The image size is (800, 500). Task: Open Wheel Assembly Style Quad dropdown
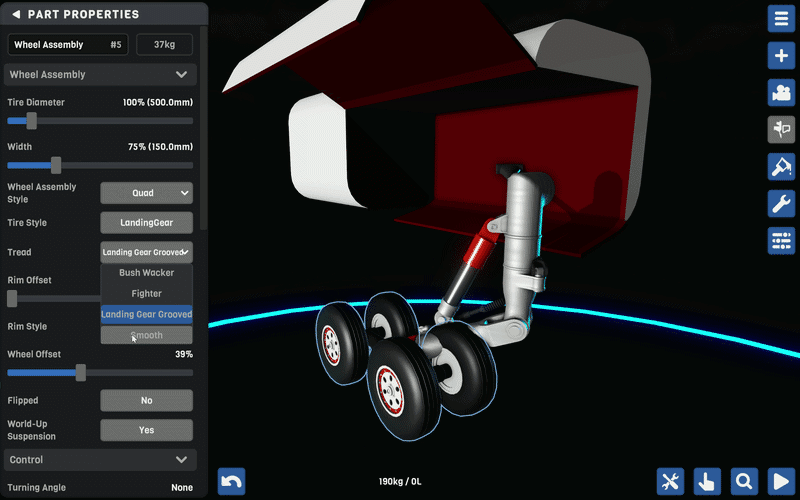click(146, 193)
